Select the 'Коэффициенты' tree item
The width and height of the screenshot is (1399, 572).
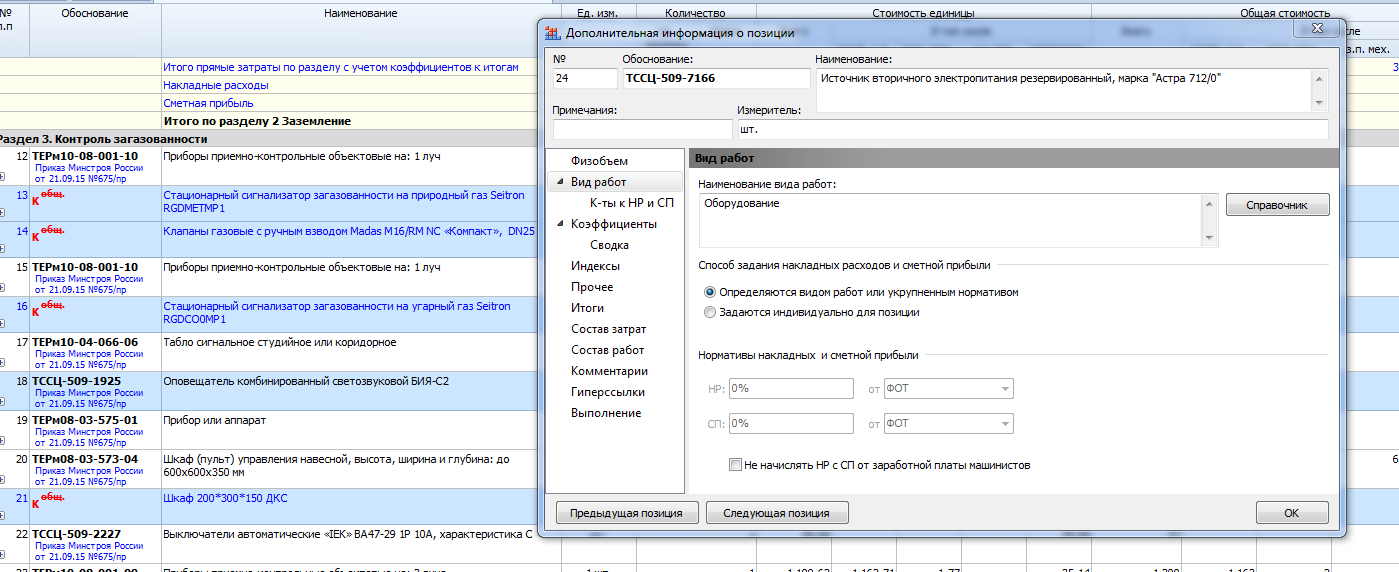(614, 224)
